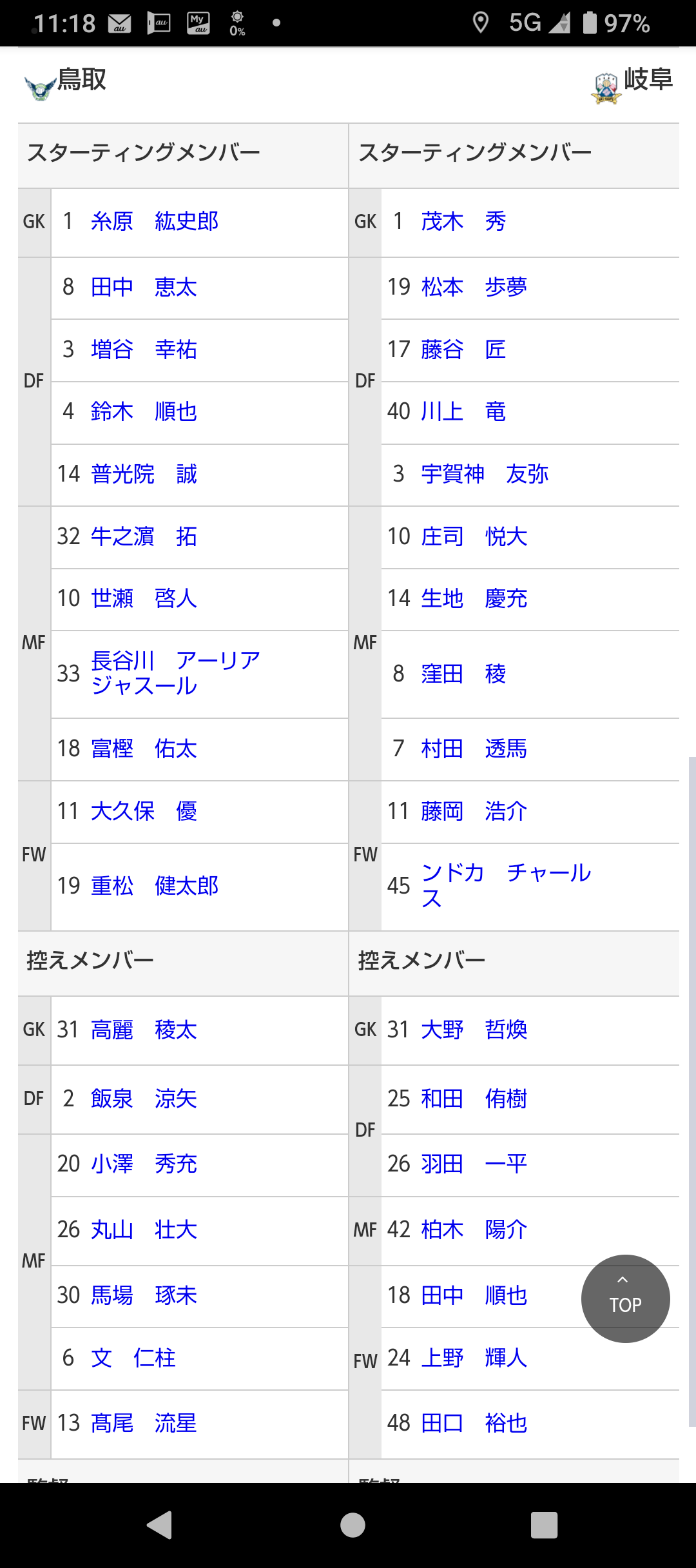
Task: Open player link 藤岡 浩介
Action: coord(474,811)
